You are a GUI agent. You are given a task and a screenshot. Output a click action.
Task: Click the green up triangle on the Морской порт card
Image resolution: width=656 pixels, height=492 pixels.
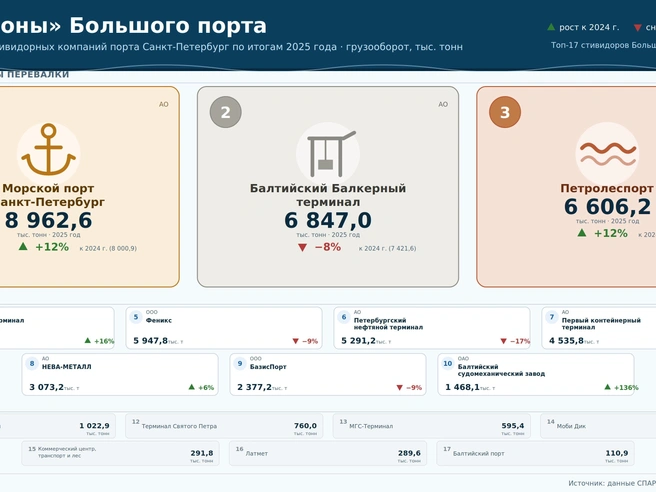coord(23,247)
